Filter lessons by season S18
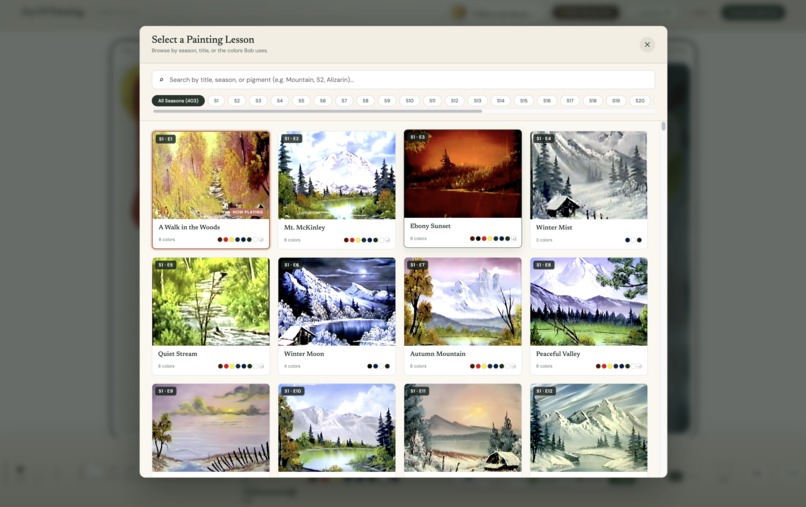 coord(593,101)
